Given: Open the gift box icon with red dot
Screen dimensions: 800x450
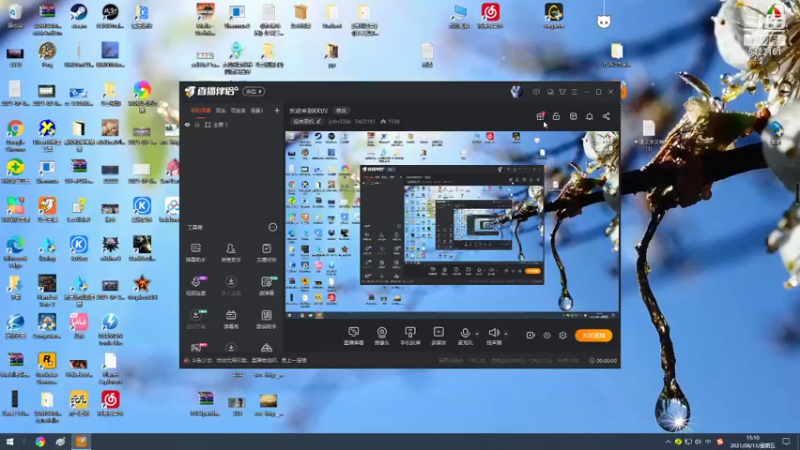Looking at the screenshot, I should (x=540, y=116).
